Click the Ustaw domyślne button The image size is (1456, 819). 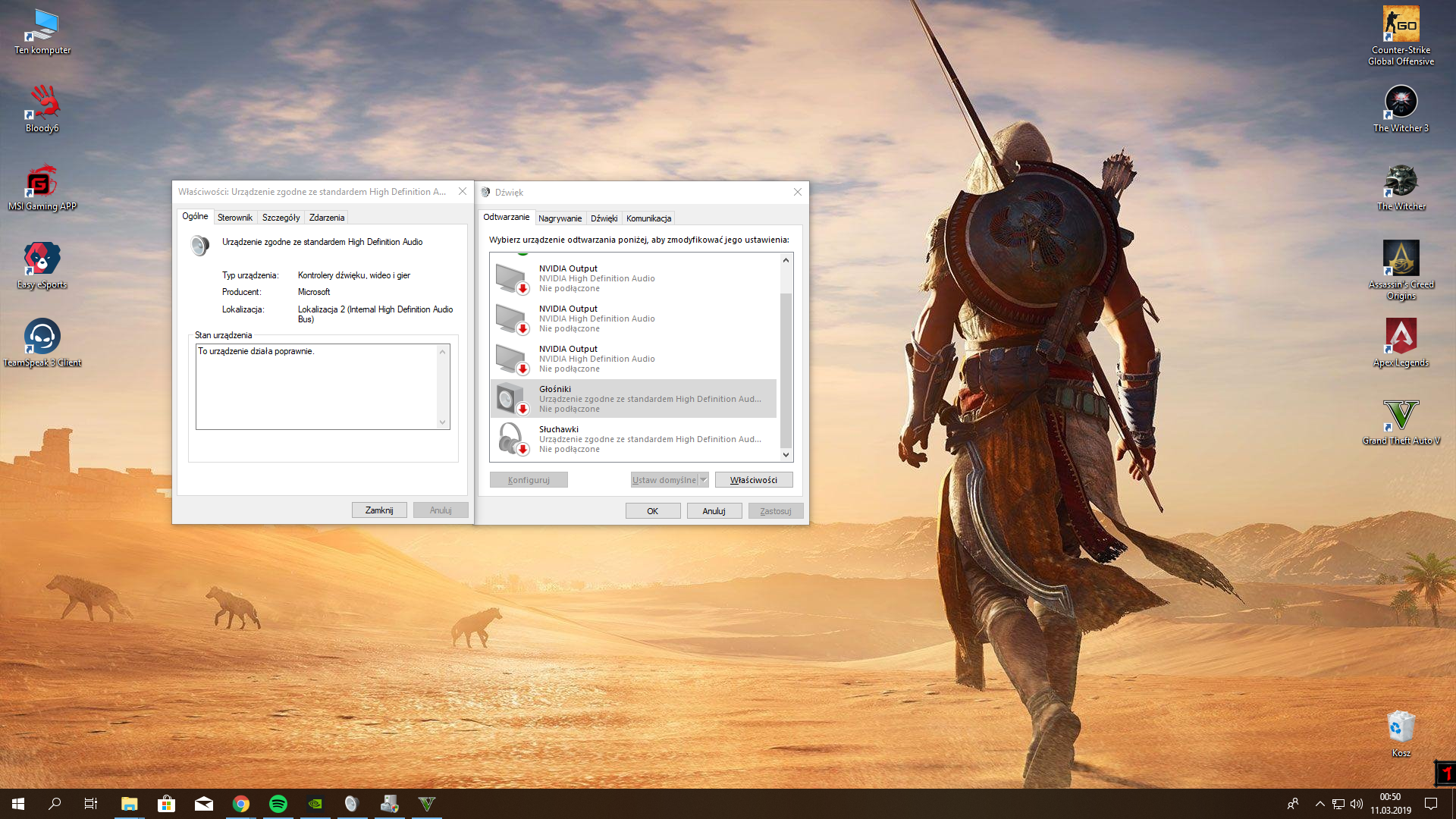click(664, 480)
